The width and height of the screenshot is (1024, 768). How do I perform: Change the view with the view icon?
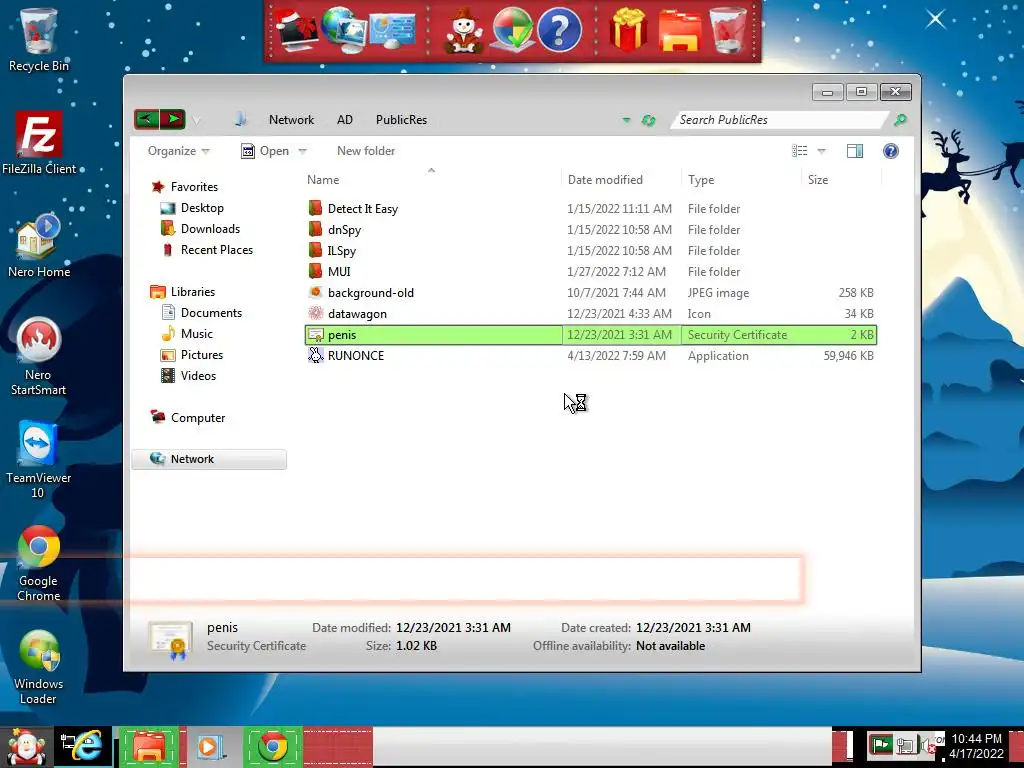pyautogui.click(x=800, y=151)
